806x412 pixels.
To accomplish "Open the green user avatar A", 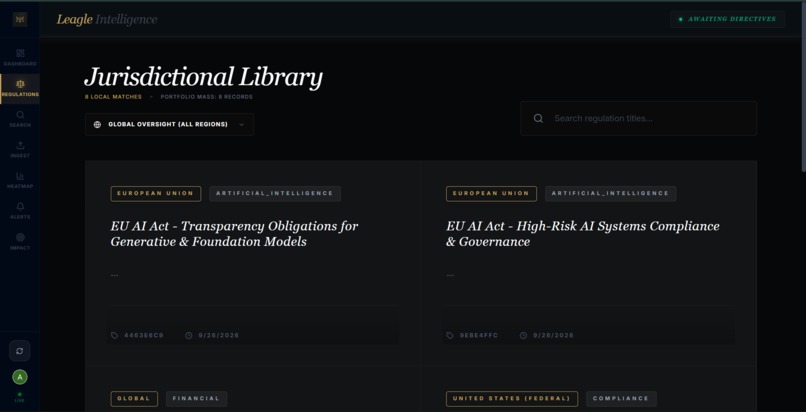I will 20,378.
